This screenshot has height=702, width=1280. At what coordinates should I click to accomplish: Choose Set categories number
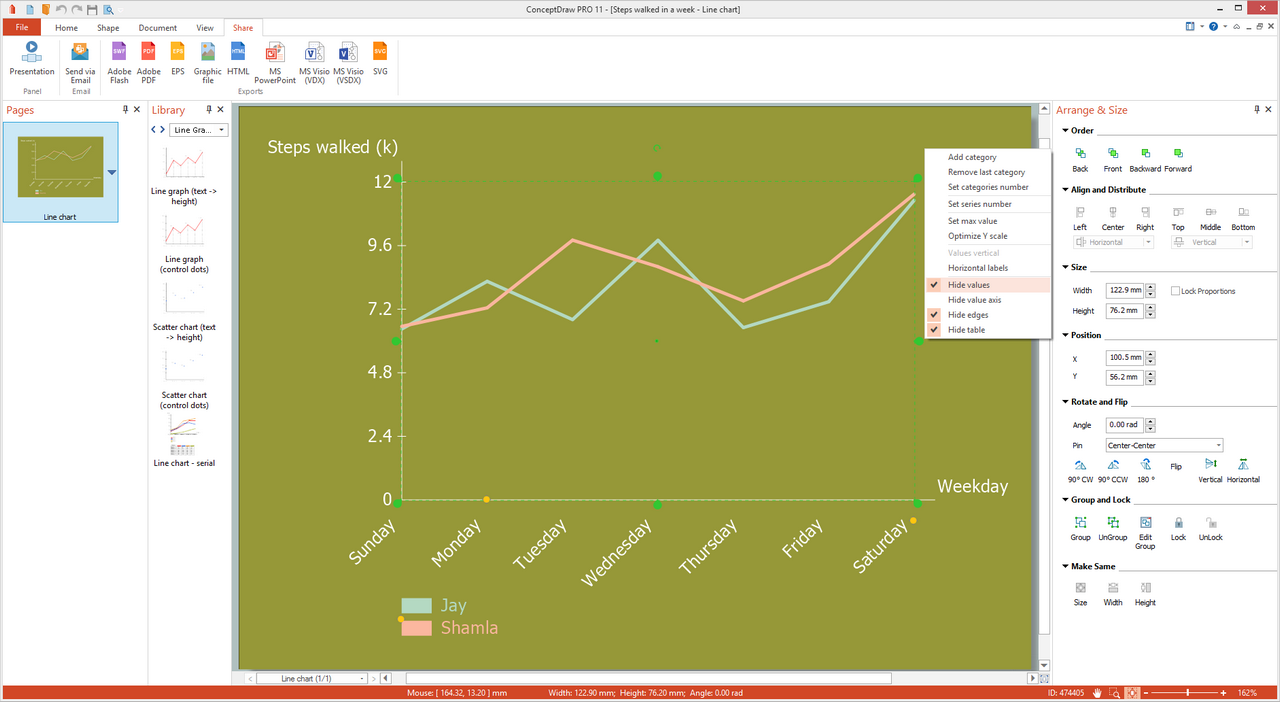(x=988, y=187)
